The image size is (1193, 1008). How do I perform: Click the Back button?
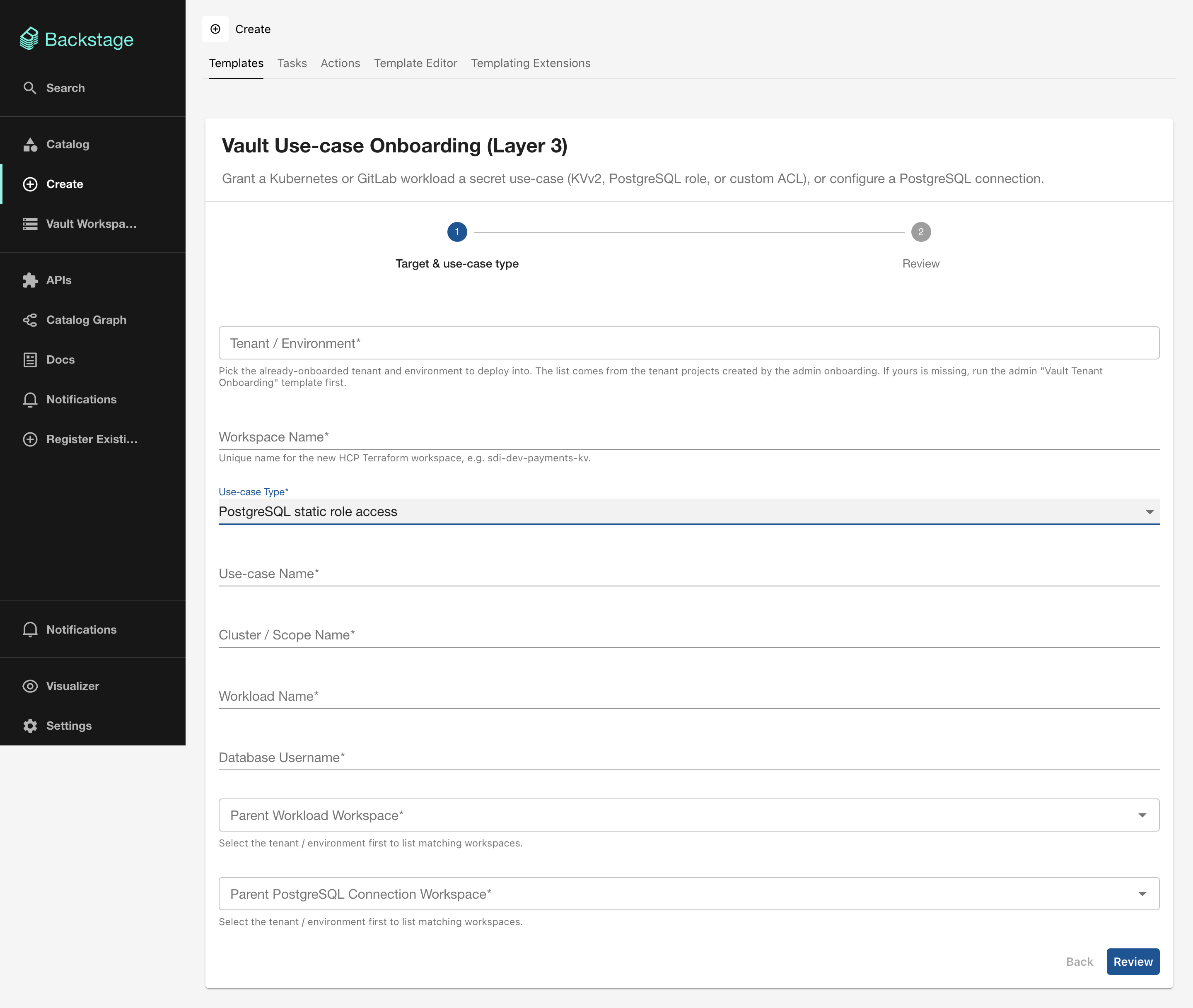click(1079, 962)
